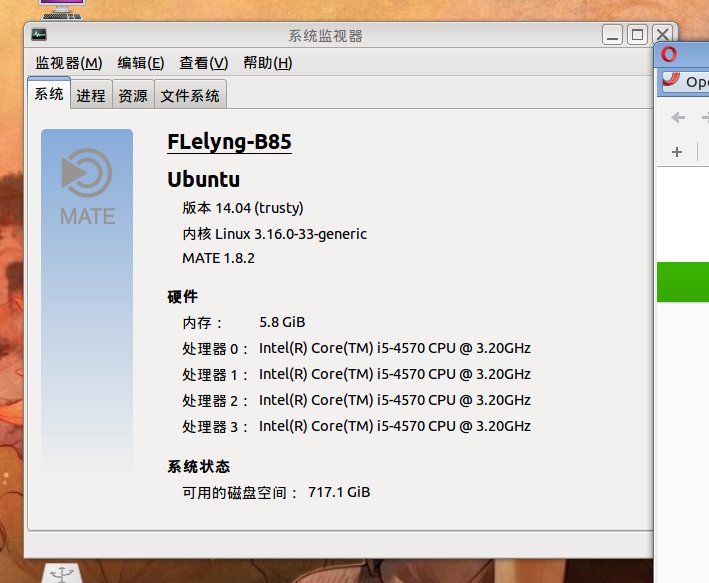Viewport: 709px width, 583px height.
Task: Click the 版本 14.04 (trusty) line
Action: [x=243, y=208]
